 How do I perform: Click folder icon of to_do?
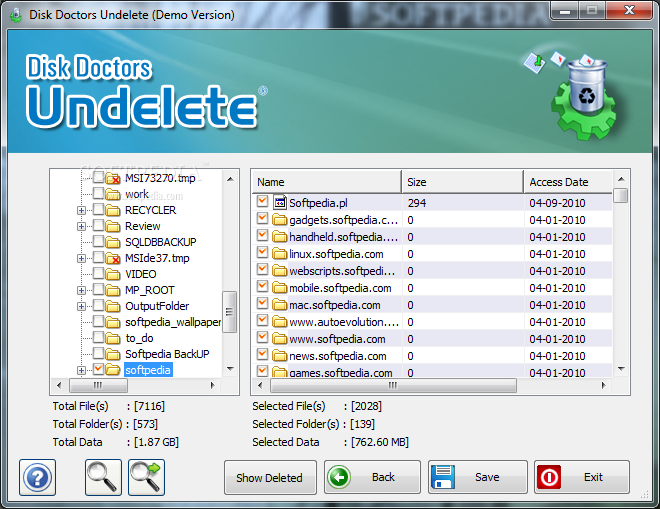(113, 338)
